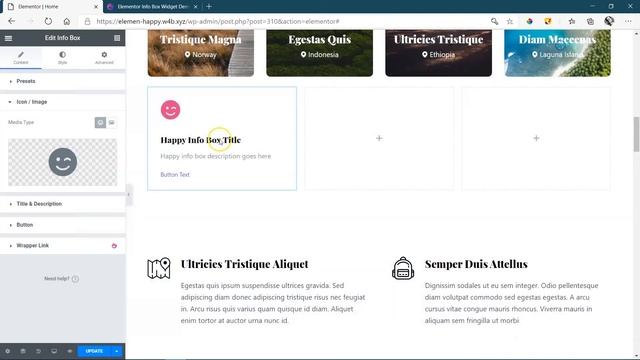Add widget to the middle empty column
640x360 pixels.
(x=379, y=138)
